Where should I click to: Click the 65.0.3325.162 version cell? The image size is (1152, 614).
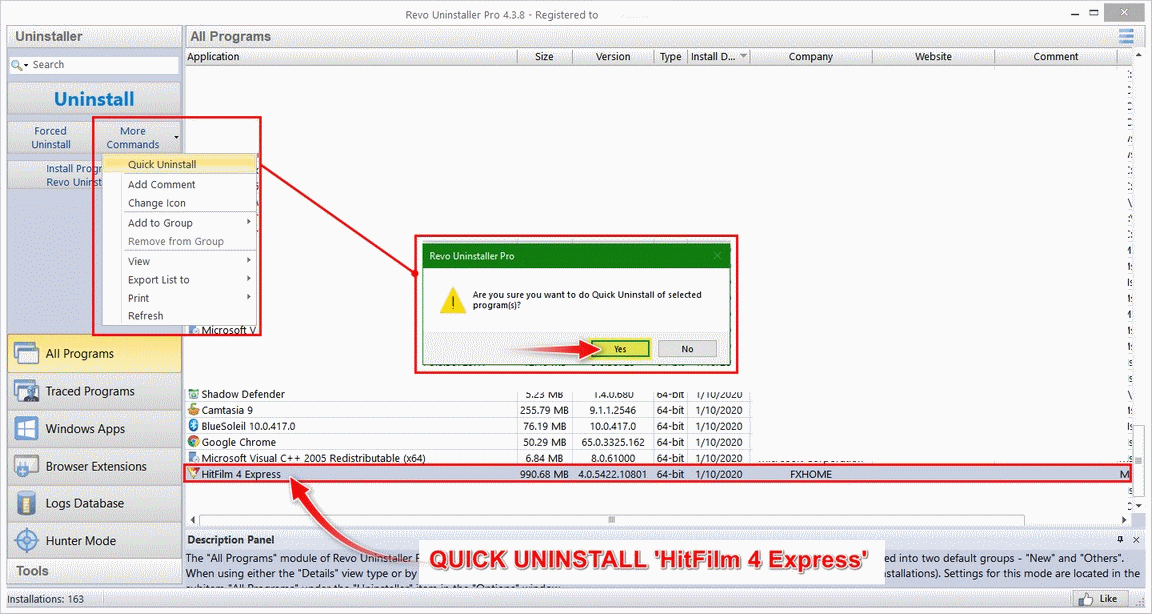613,442
